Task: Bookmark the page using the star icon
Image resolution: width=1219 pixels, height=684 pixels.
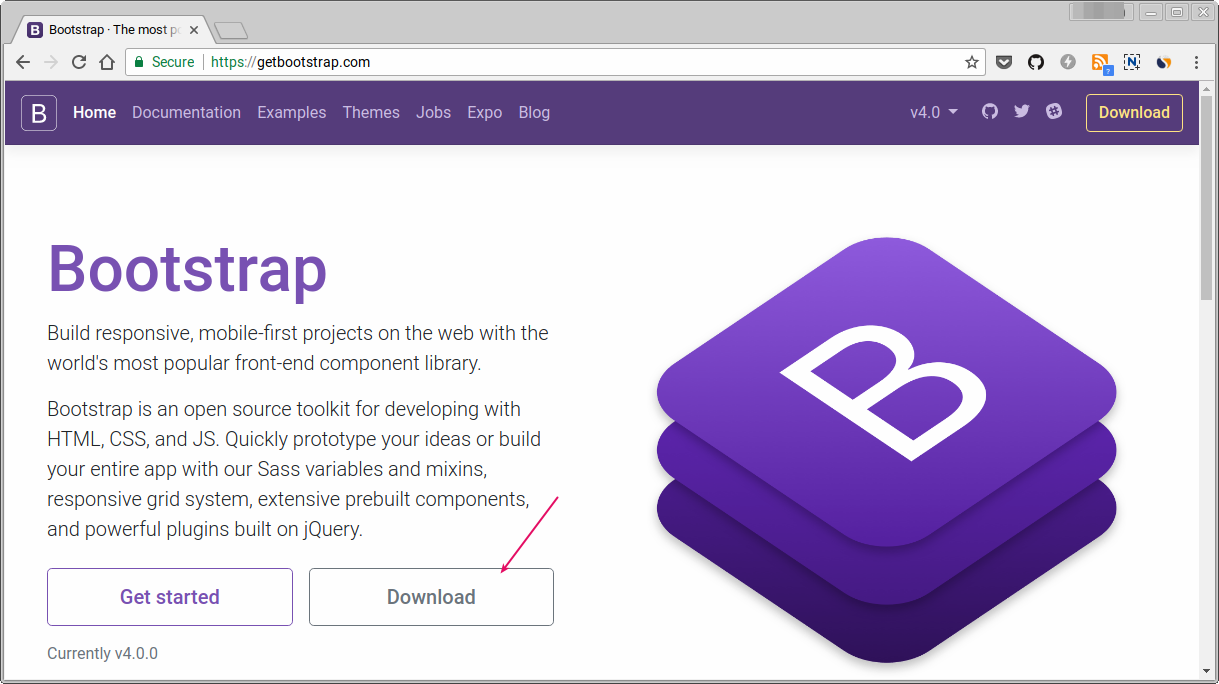Action: point(971,62)
